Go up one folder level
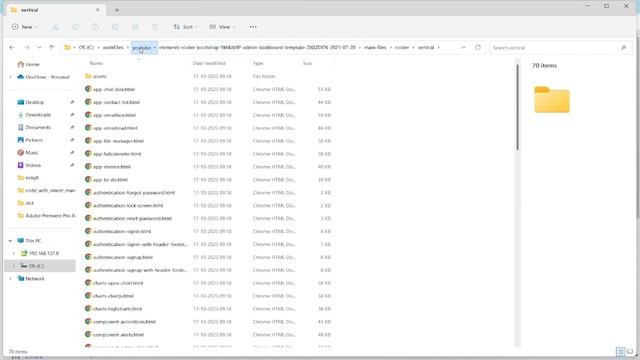 (x=51, y=48)
